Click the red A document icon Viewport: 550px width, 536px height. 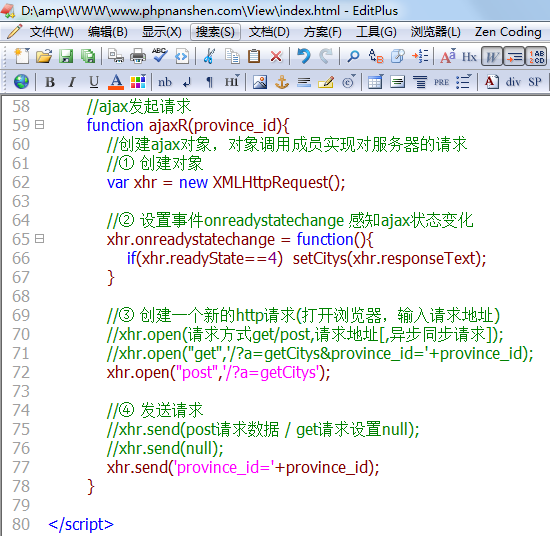click(491, 82)
